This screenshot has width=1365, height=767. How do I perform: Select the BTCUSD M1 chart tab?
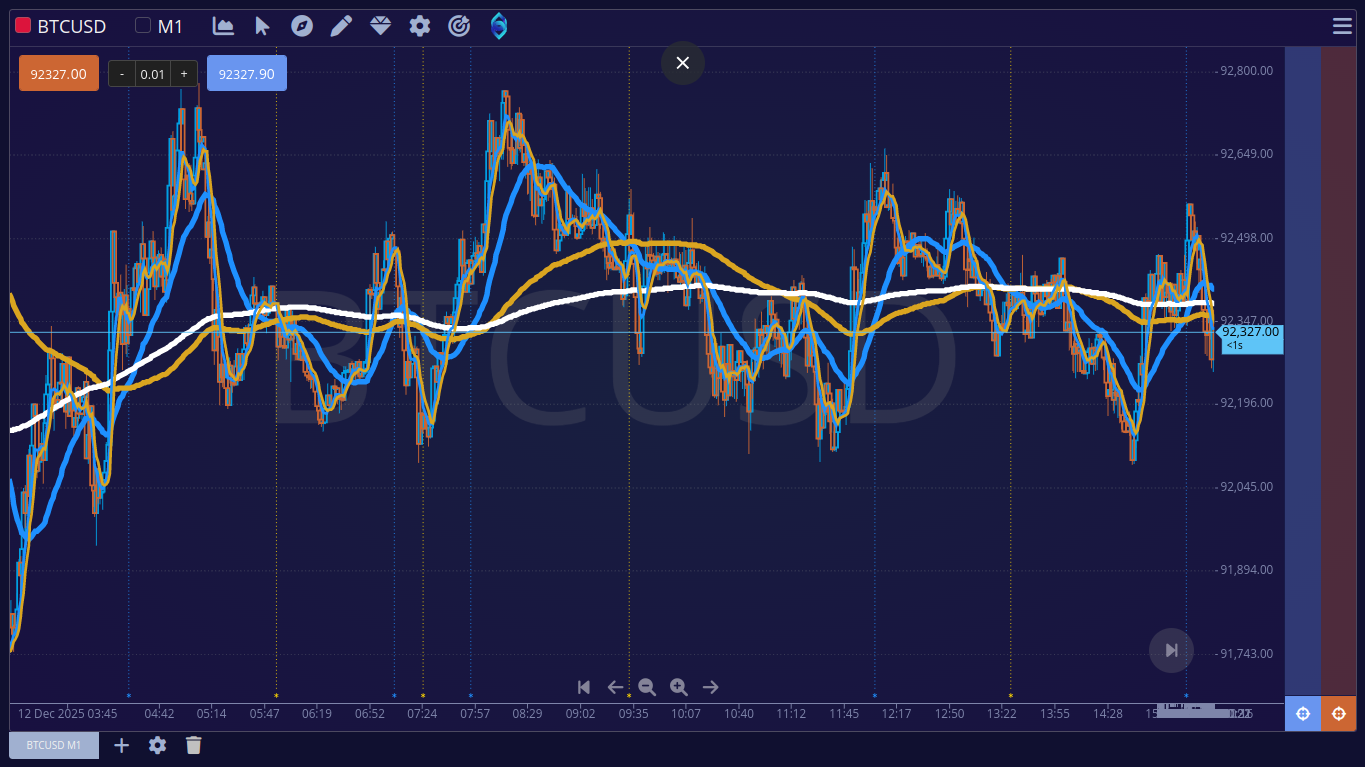(54, 745)
